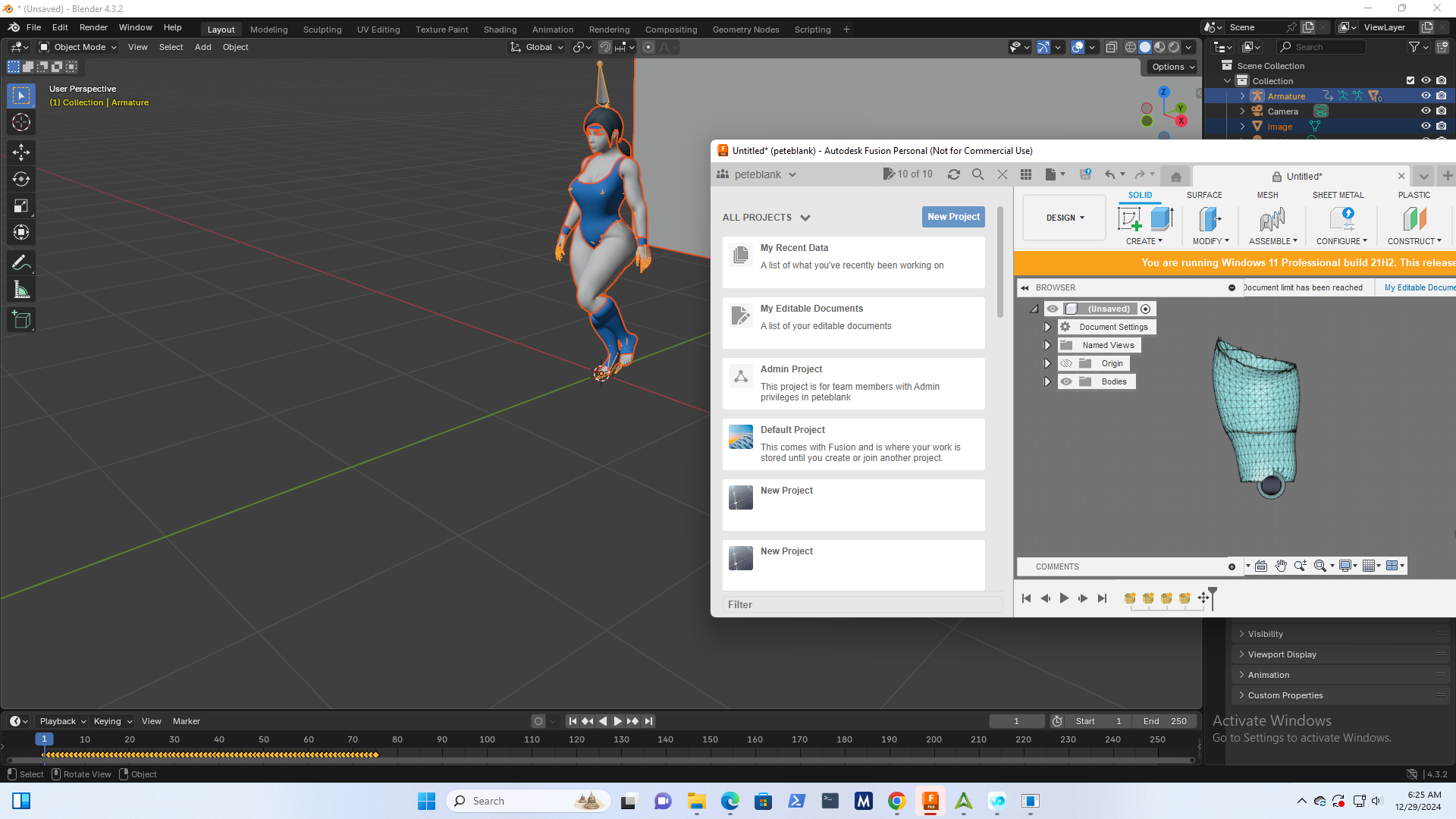Screen dimensions: 1456x819
Task: Open Fusion grid apps icon
Action: [1026, 174]
